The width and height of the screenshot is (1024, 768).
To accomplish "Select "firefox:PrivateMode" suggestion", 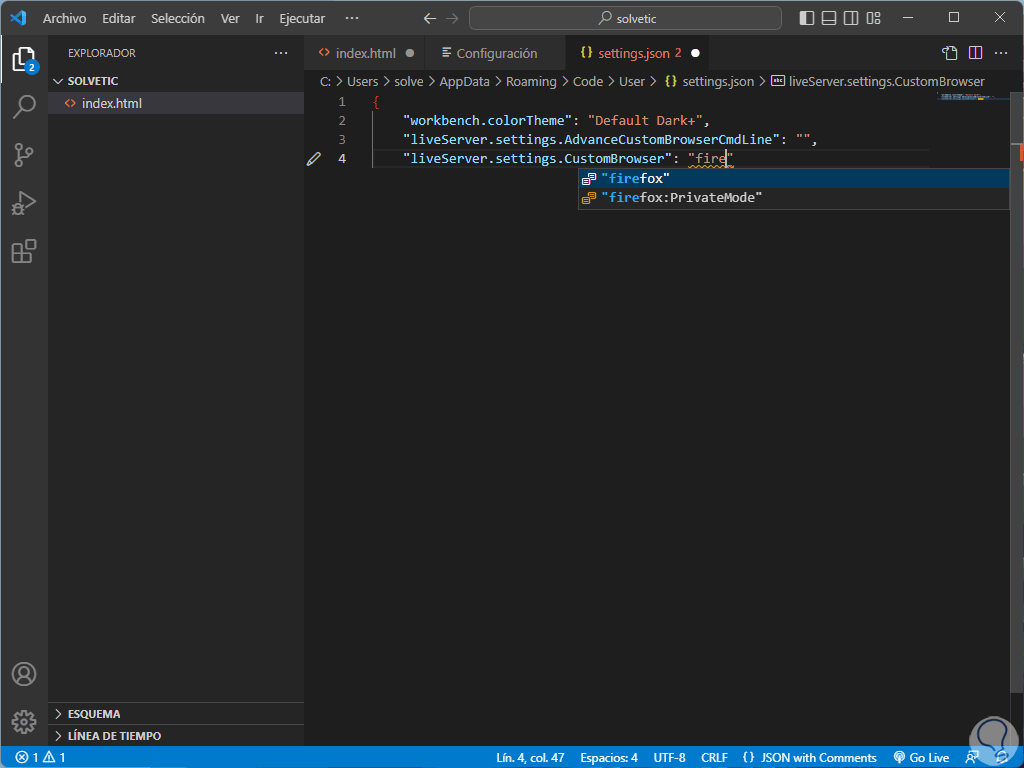I will point(681,198).
